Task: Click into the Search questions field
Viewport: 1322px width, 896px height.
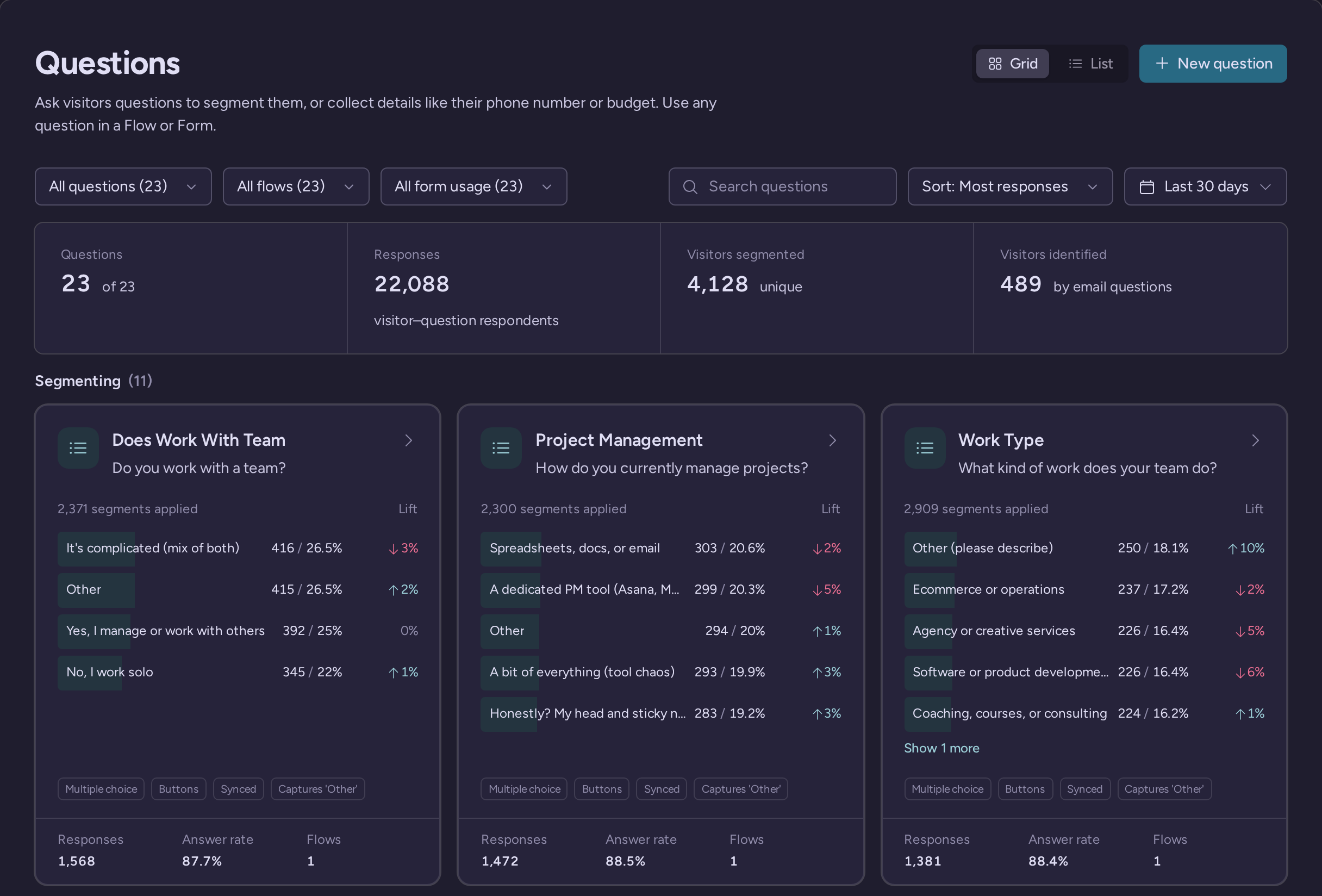Action: pyautogui.click(x=782, y=186)
